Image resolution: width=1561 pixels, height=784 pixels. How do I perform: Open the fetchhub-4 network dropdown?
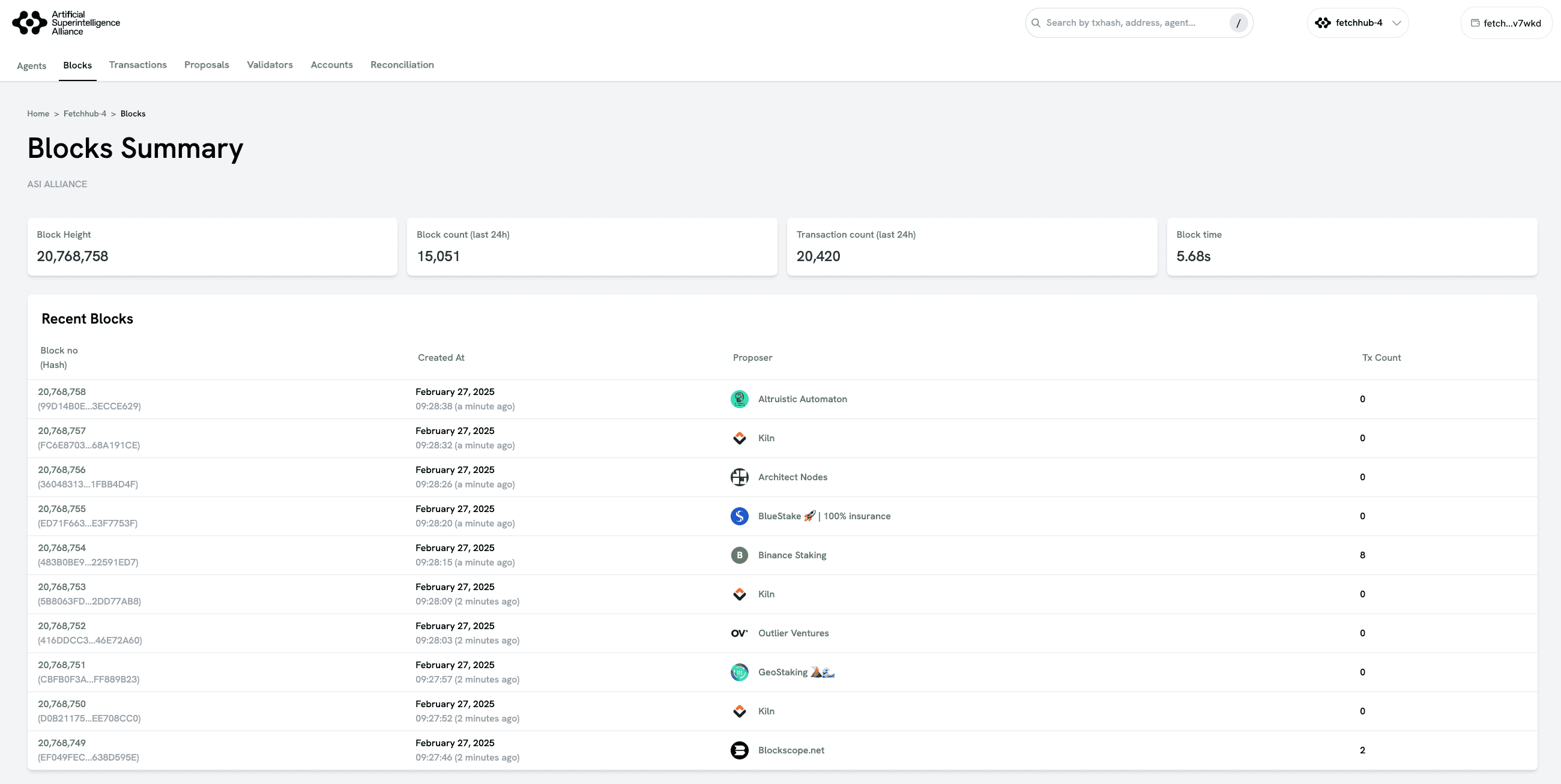point(1357,23)
